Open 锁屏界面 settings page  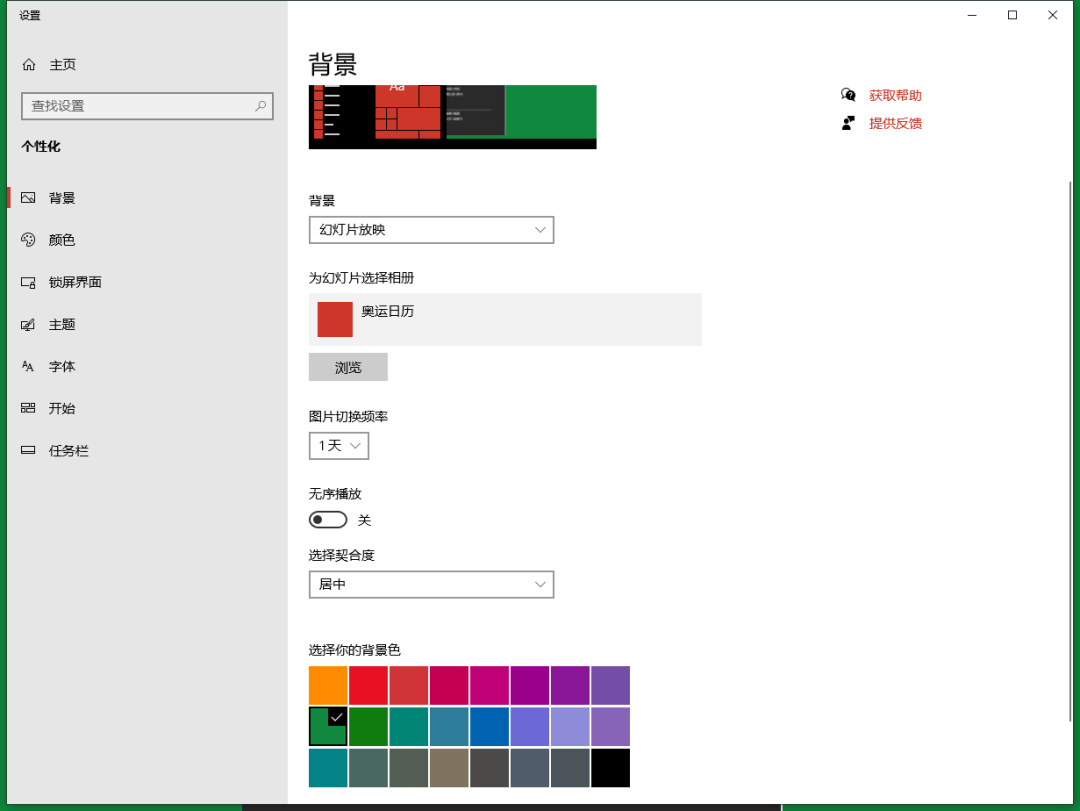75,283
